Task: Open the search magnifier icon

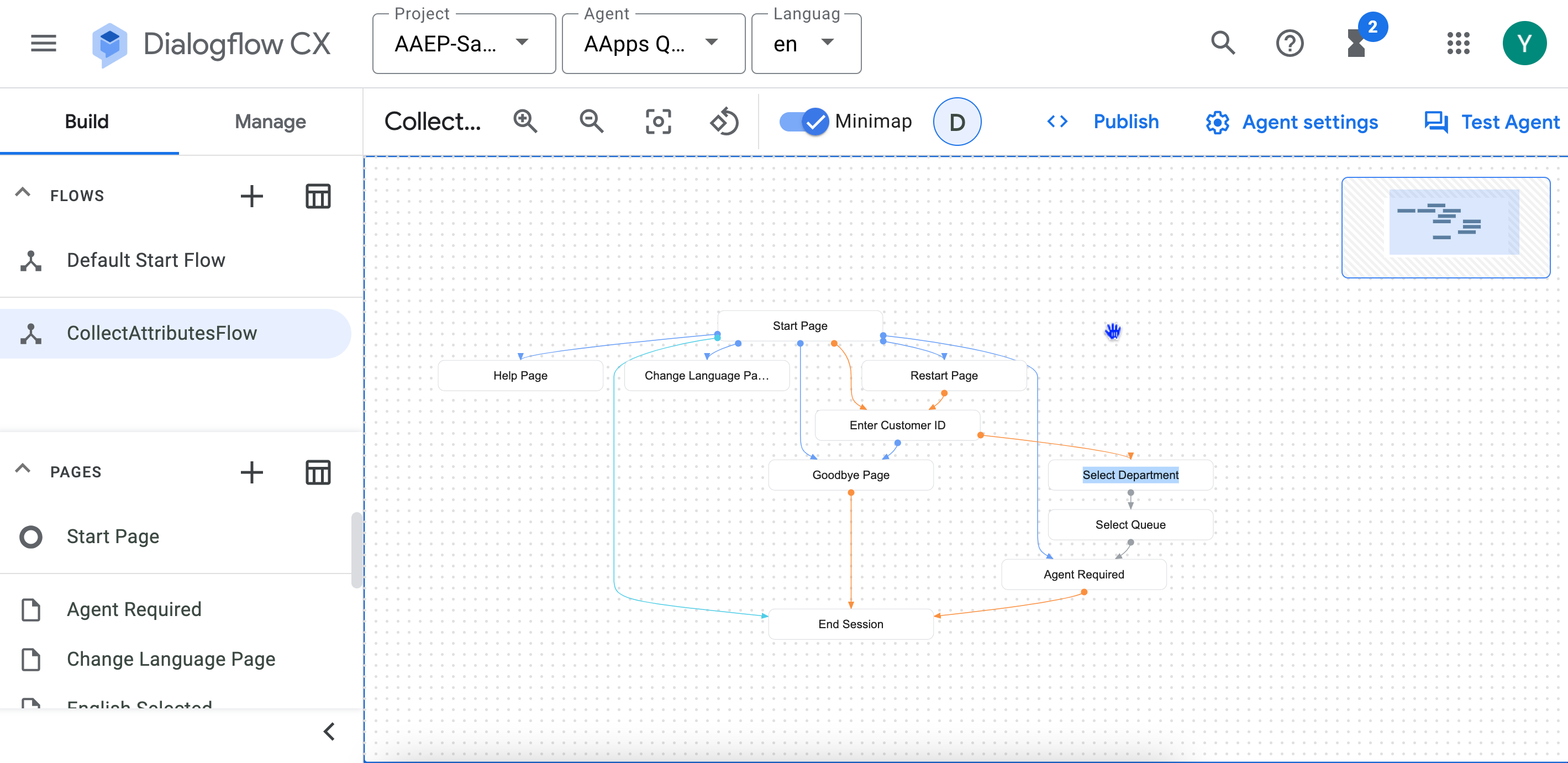Action: click(x=1222, y=43)
